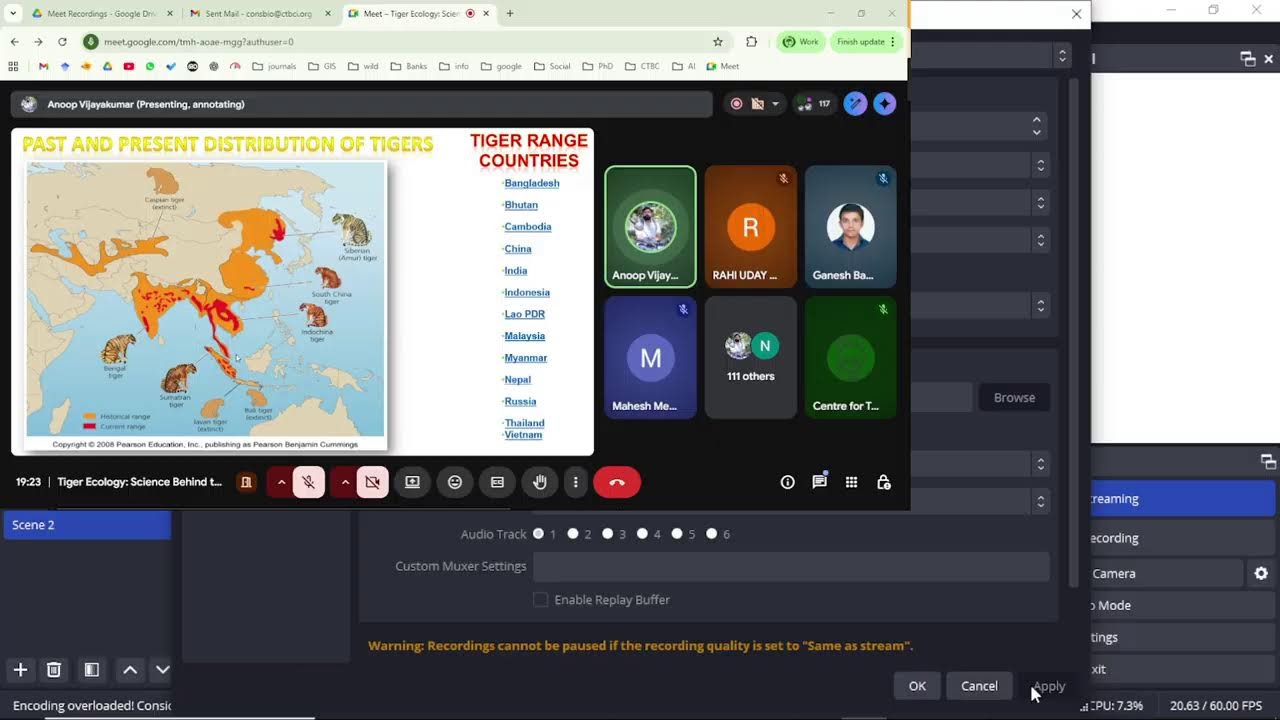Enable the Replay Buffer checkbox
This screenshot has height=720, width=1280.
click(x=541, y=600)
